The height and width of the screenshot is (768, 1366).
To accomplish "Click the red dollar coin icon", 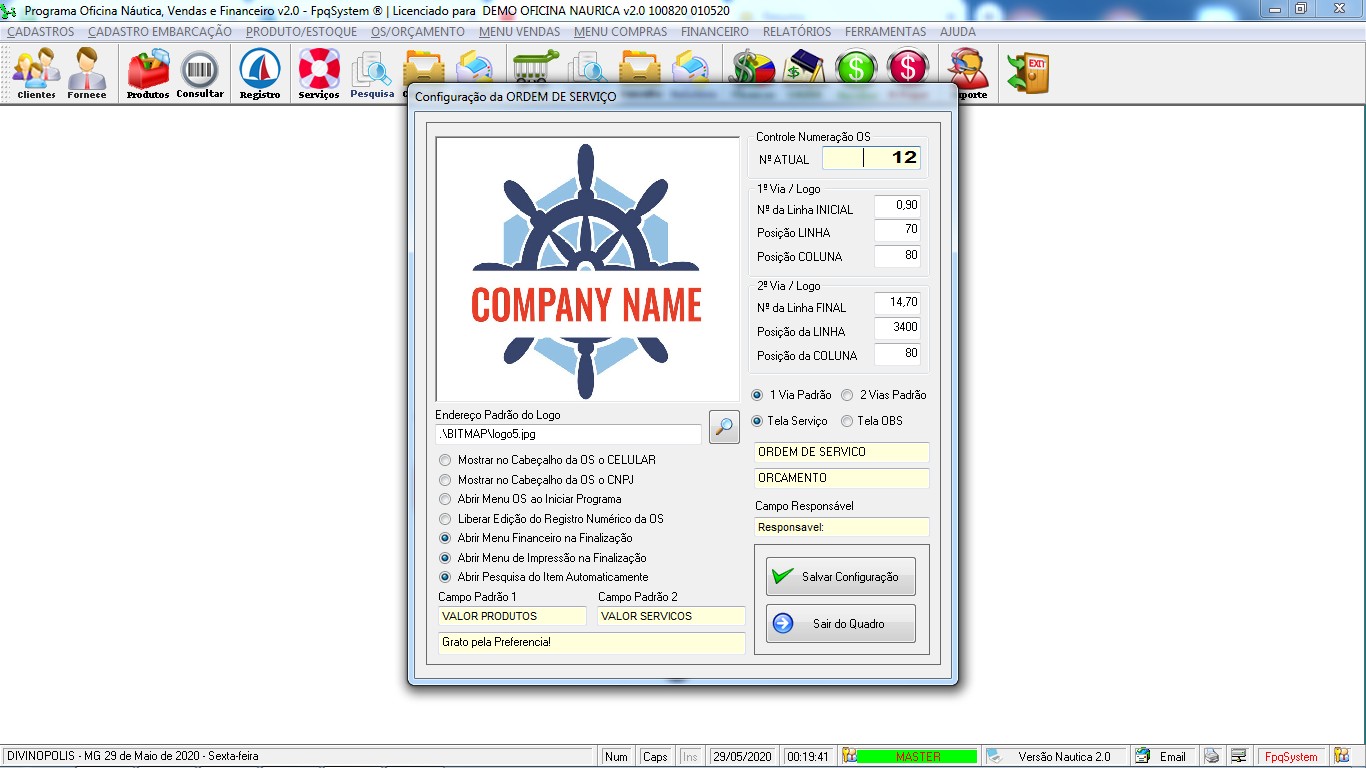I will [908, 69].
